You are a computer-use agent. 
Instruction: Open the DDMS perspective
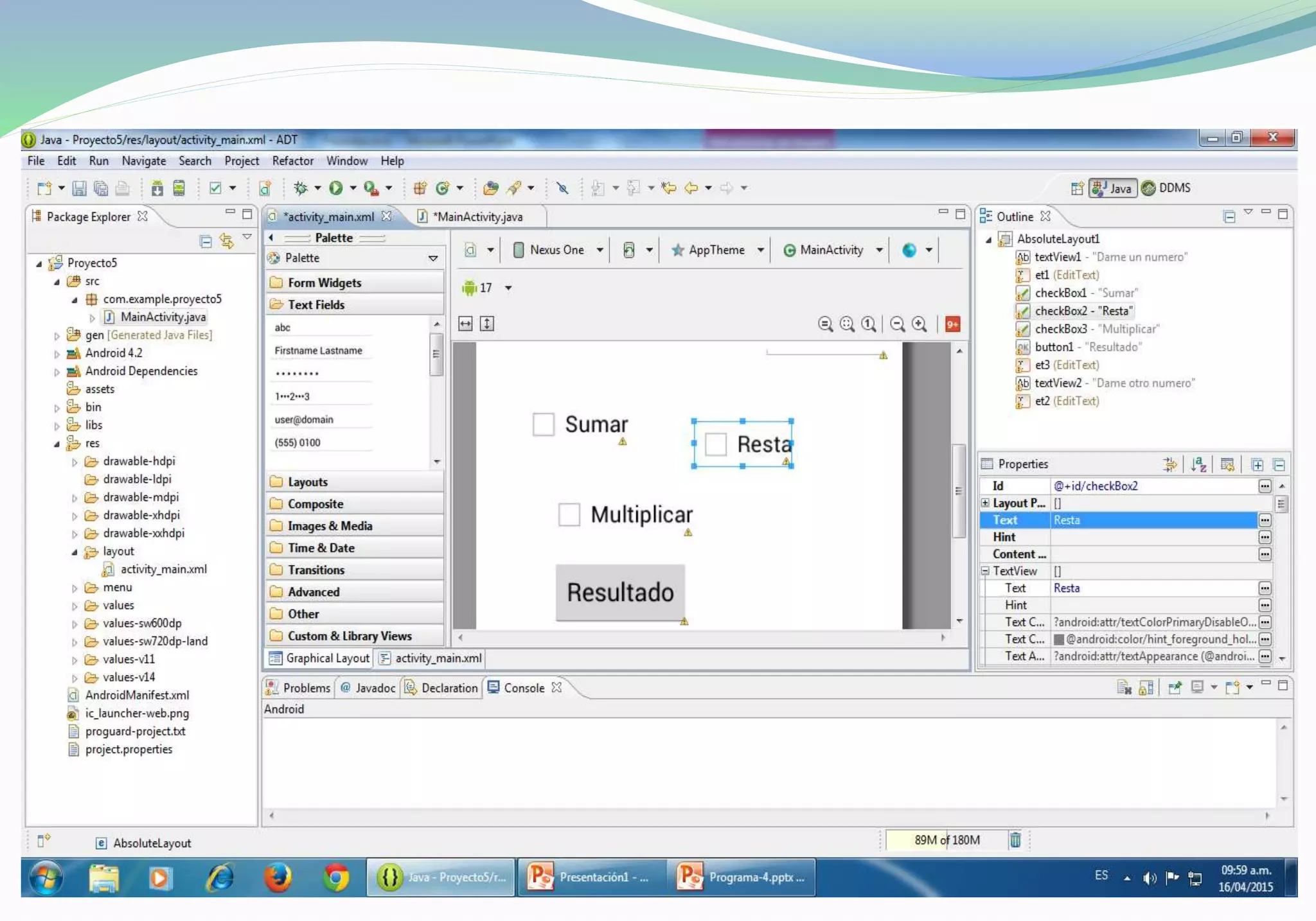coord(1166,188)
